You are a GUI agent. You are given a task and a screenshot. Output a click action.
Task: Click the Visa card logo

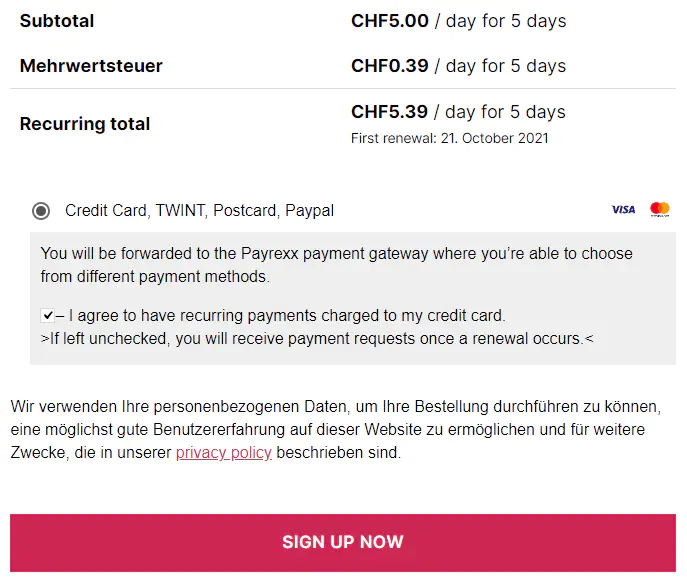coord(623,210)
